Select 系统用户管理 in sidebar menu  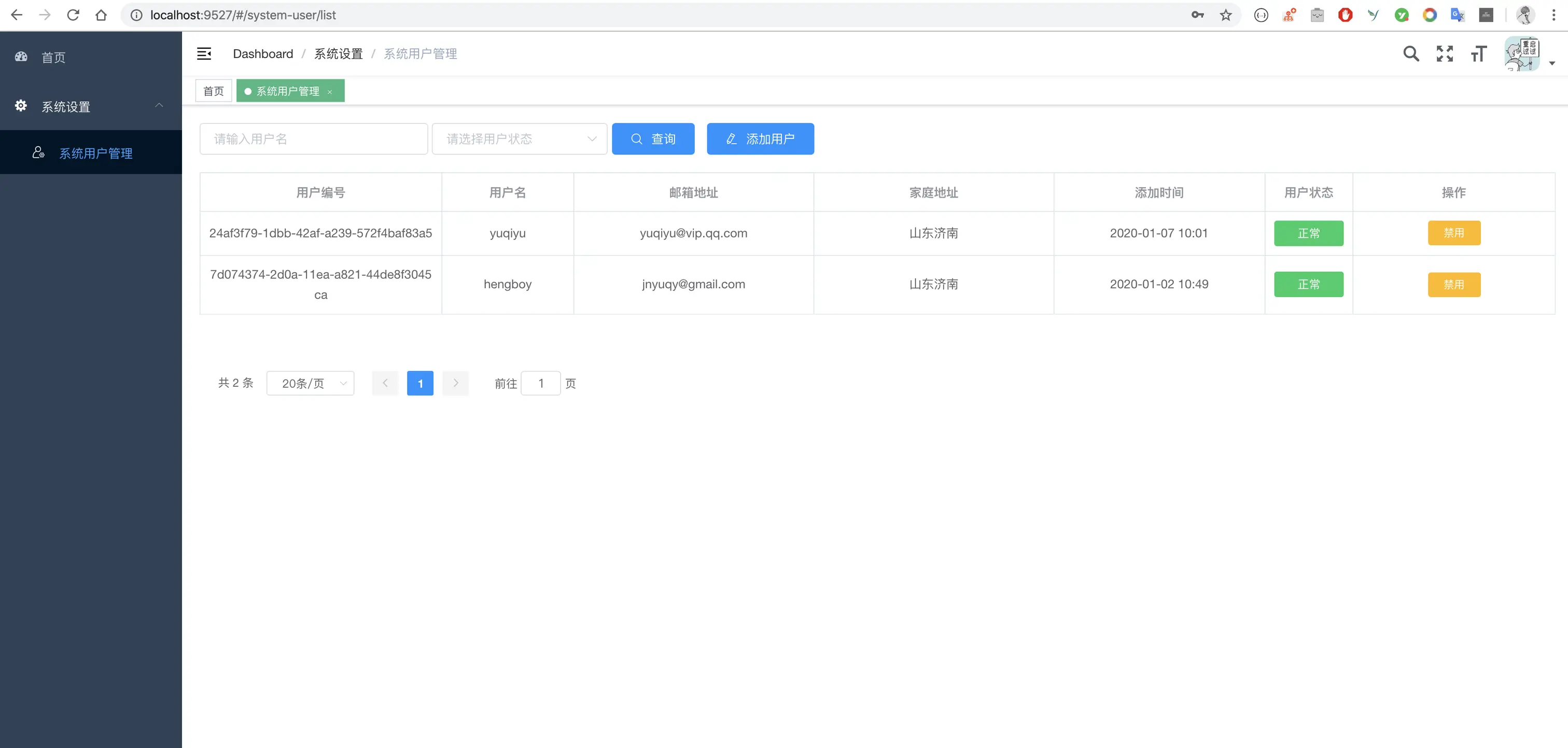(95, 153)
